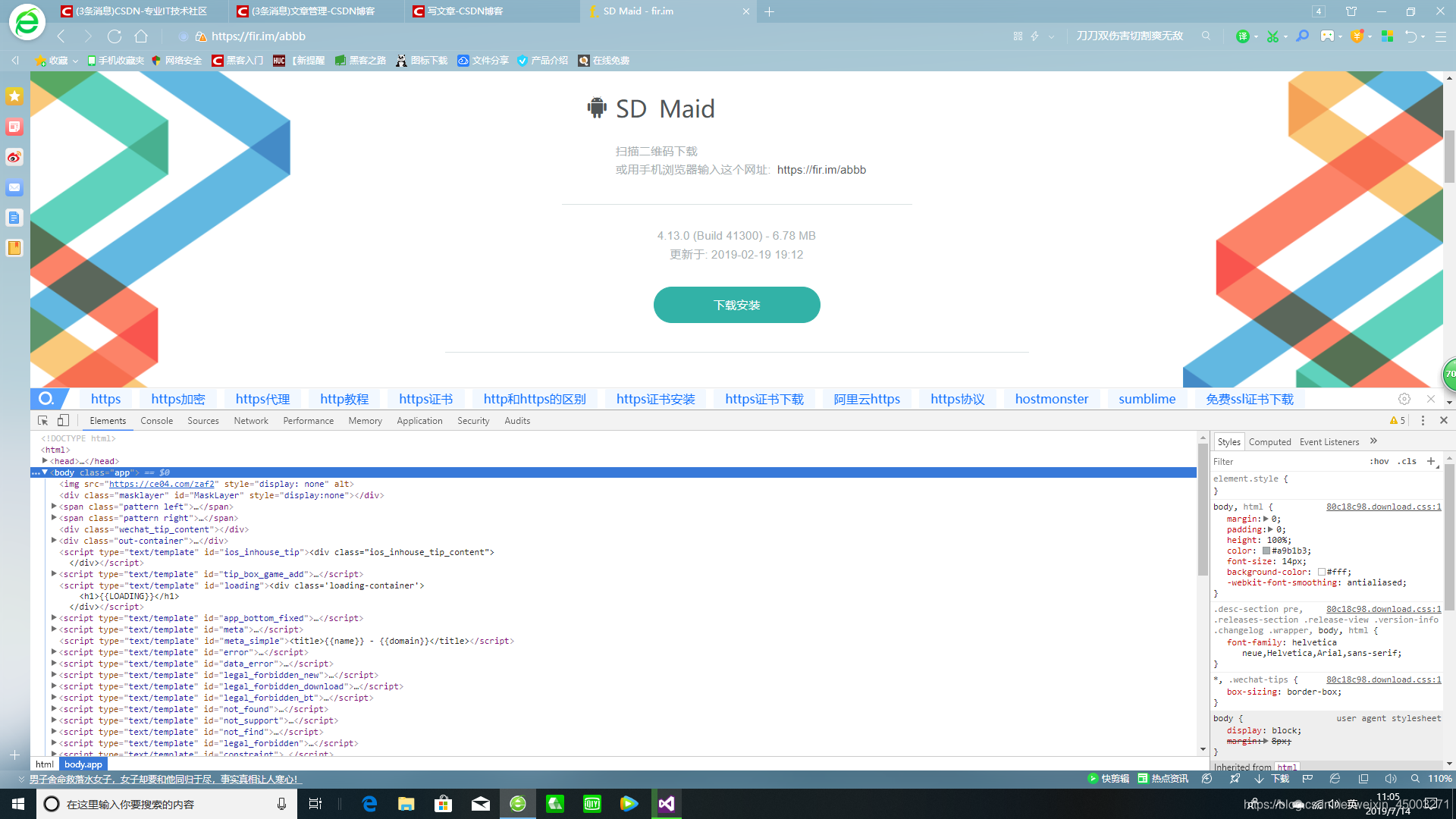The image size is (1456, 819).
Task: Toggle the :hov element state panel
Action: pos(1379,461)
